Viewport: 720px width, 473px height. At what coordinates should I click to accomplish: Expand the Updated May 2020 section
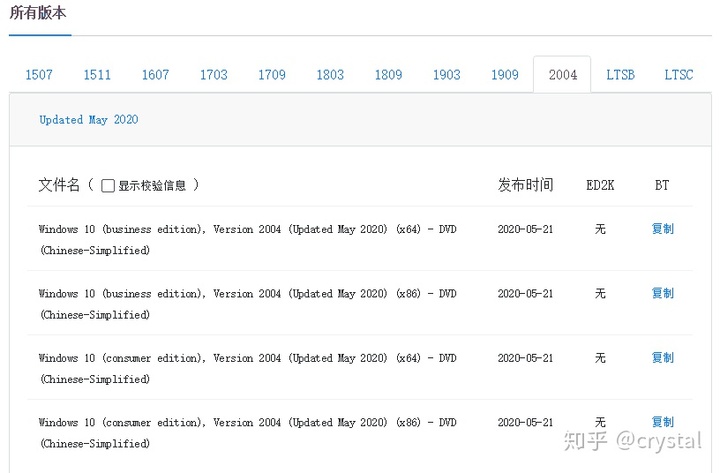pos(89,120)
